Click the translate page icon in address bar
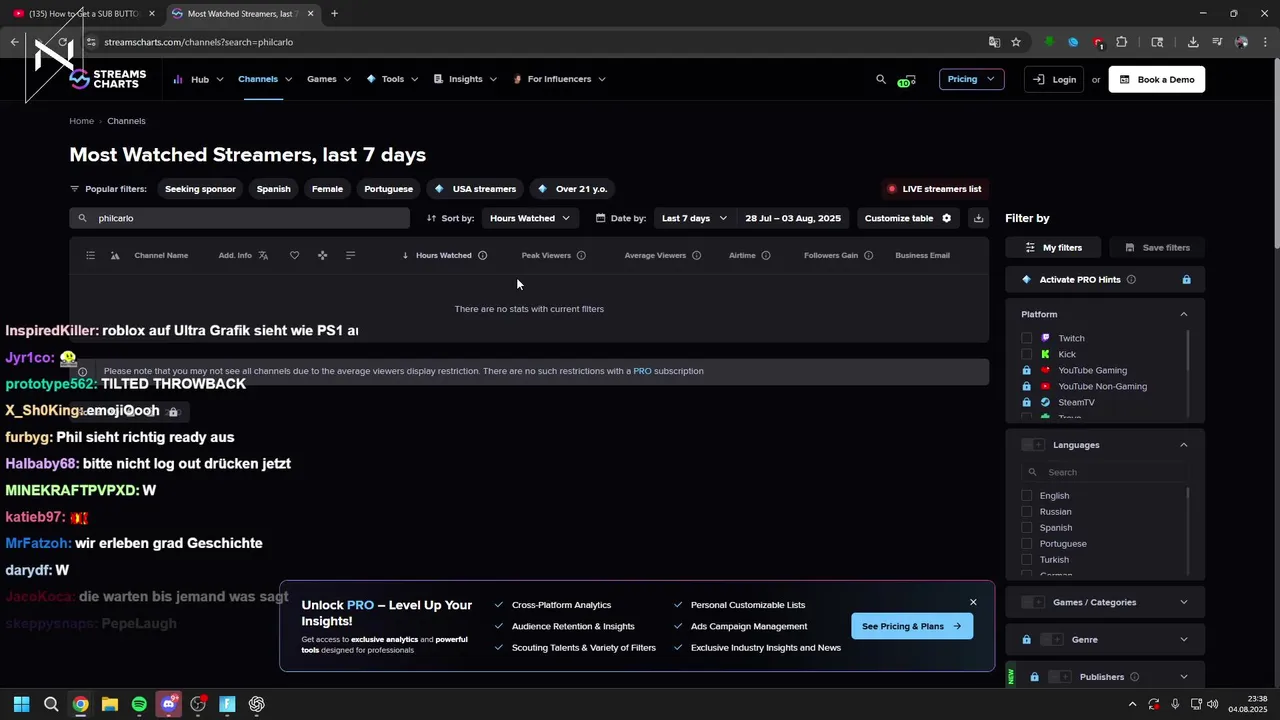Screen dimensions: 1280x720 (x=994, y=42)
